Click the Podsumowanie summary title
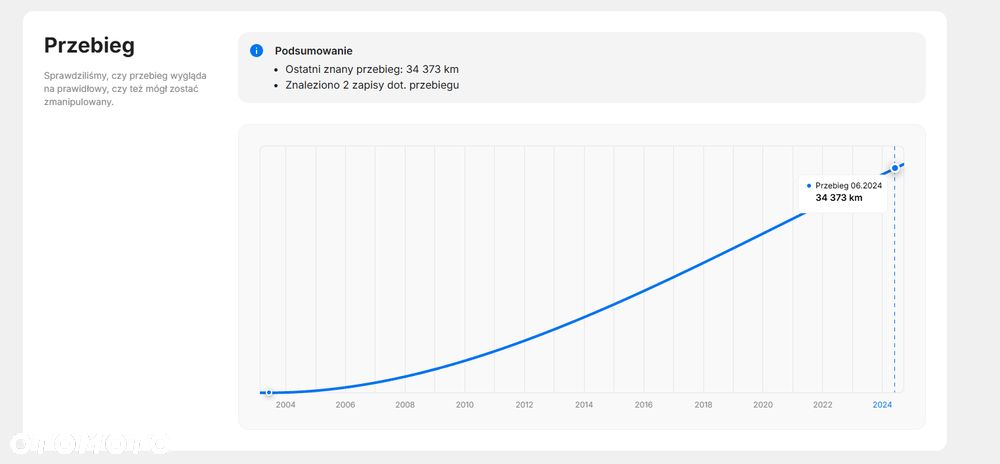Viewport: 1000px width, 464px height. [313, 50]
